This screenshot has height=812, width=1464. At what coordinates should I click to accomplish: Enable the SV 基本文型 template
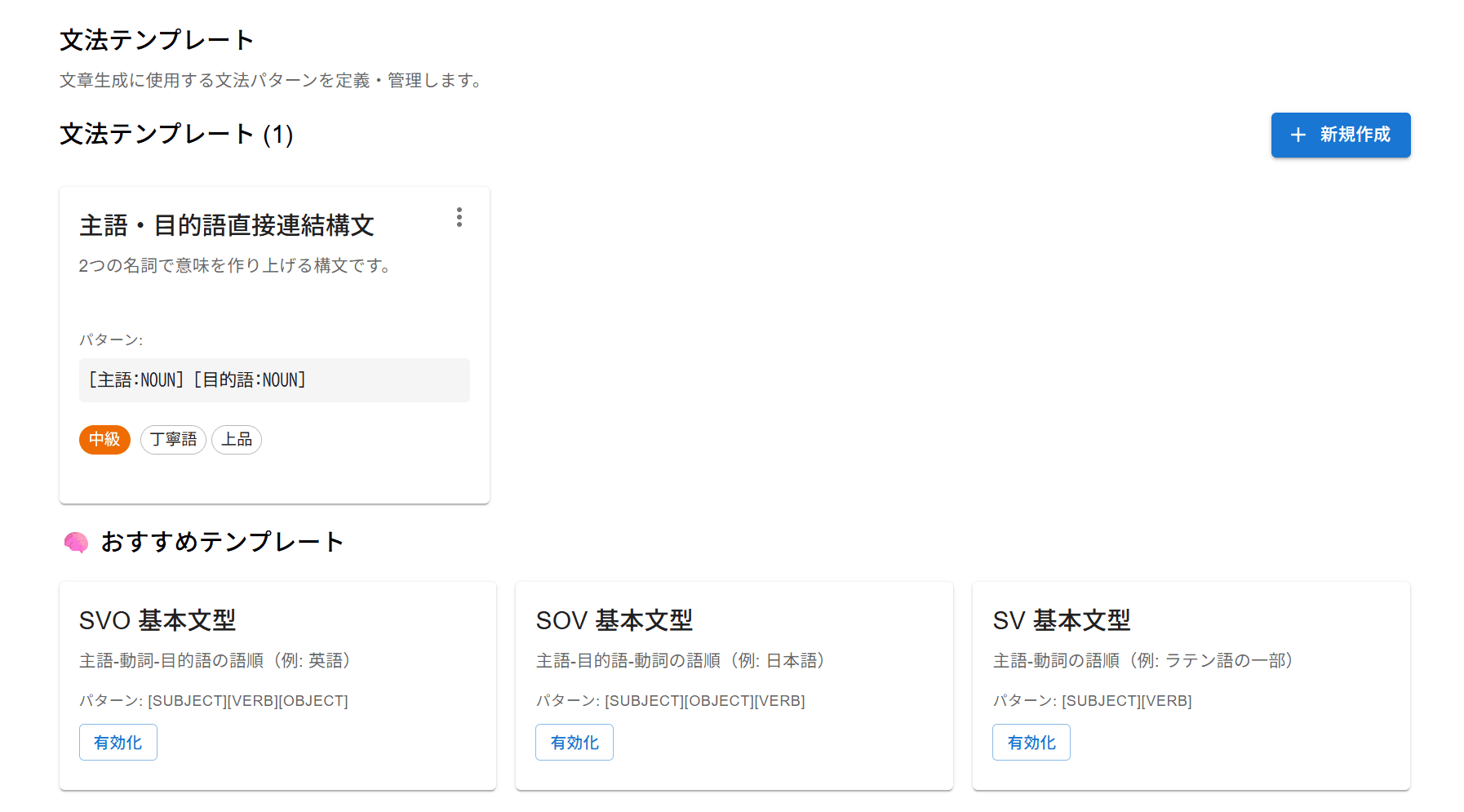click(1031, 743)
